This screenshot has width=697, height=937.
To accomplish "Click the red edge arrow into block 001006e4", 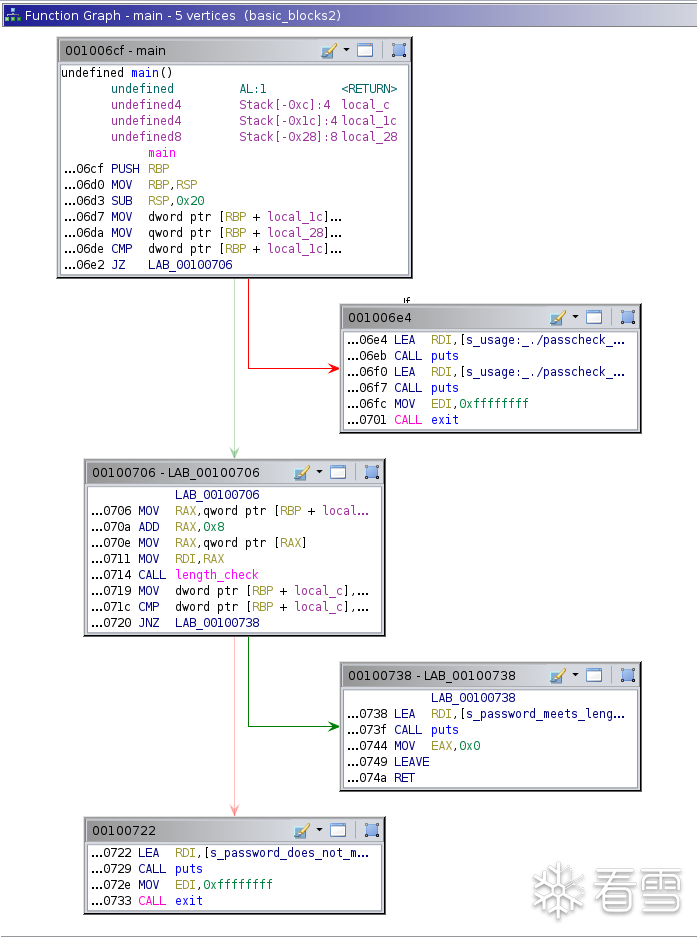I will [x=333, y=368].
